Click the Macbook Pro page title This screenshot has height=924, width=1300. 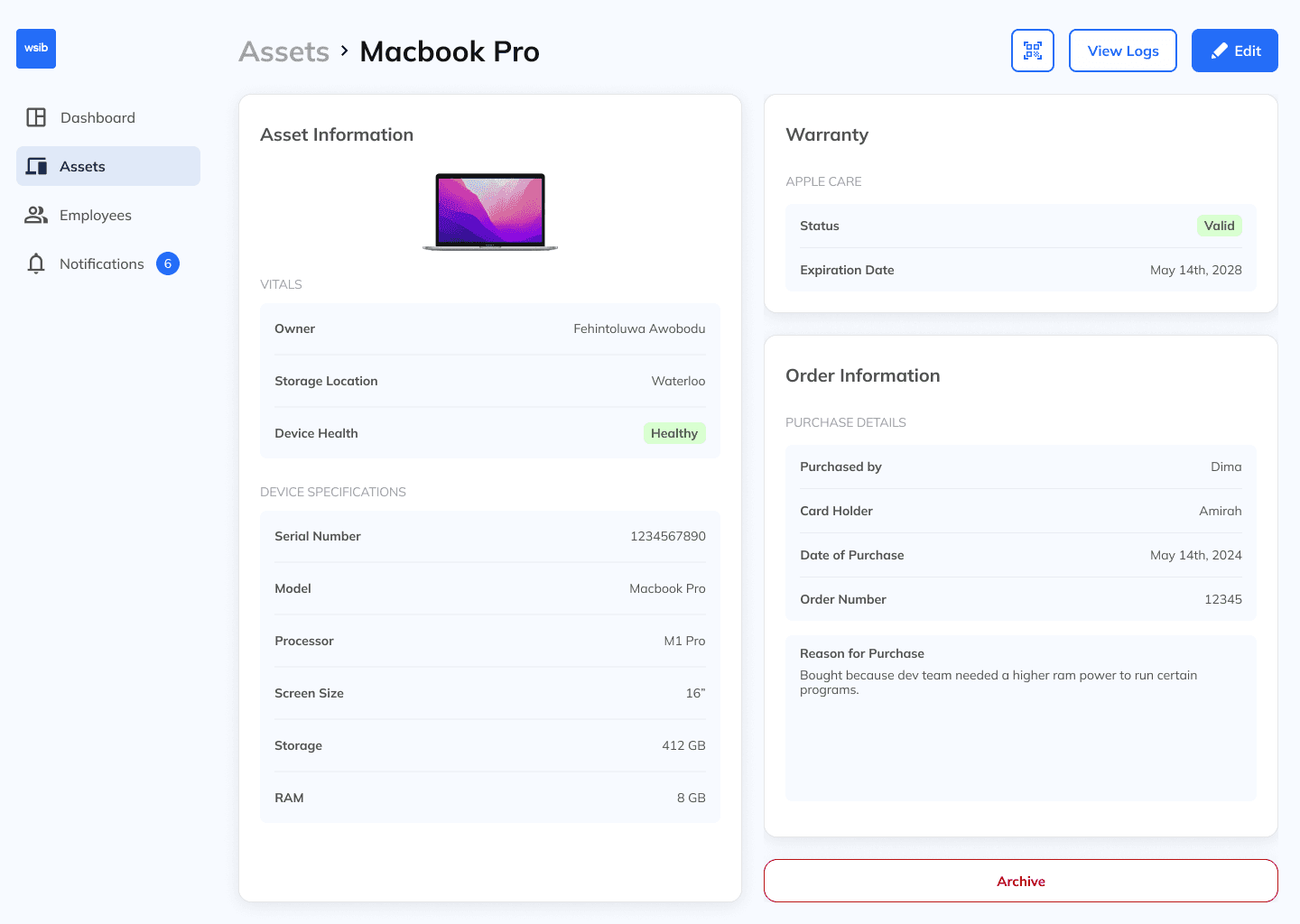pos(450,51)
